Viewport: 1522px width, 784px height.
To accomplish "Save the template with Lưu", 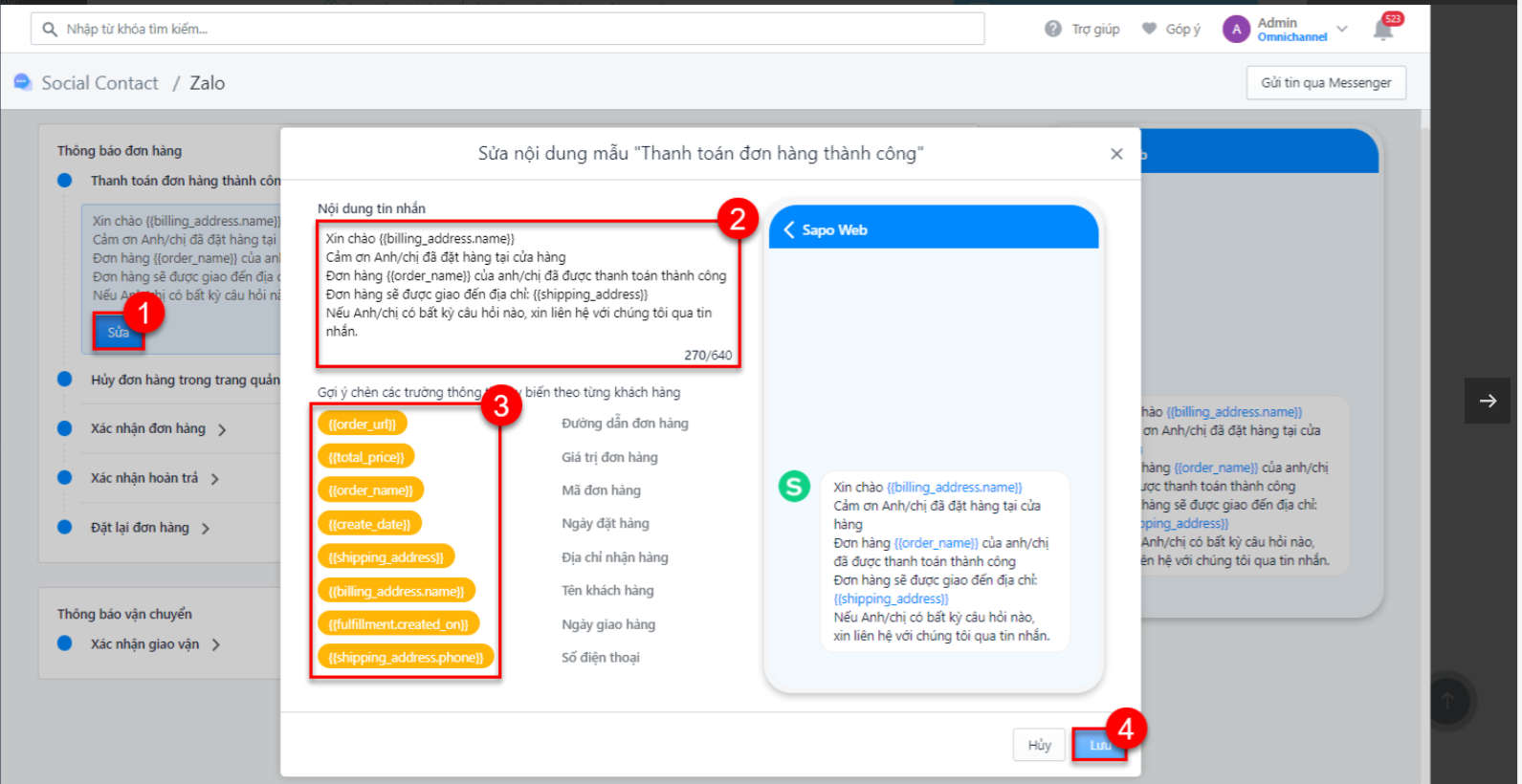I will pyautogui.click(x=1099, y=745).
